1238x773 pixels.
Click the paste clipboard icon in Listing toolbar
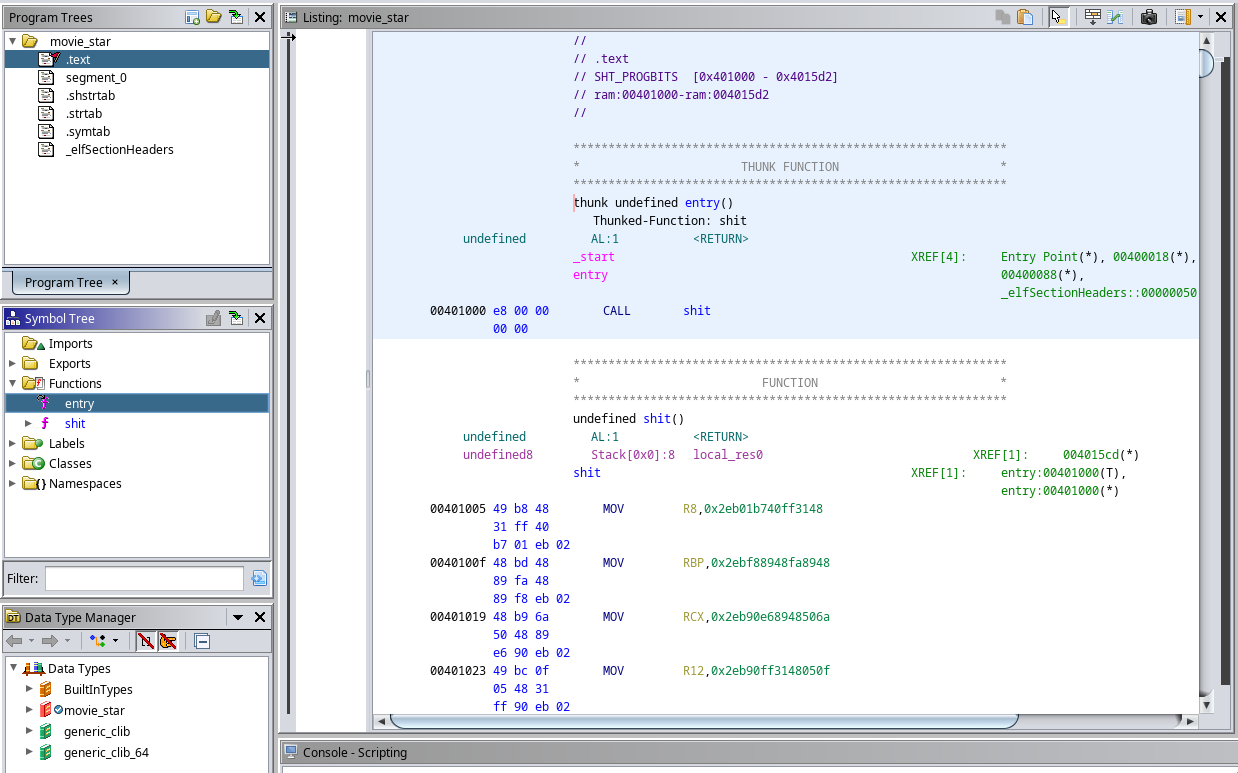click(x=1025, y=17)
